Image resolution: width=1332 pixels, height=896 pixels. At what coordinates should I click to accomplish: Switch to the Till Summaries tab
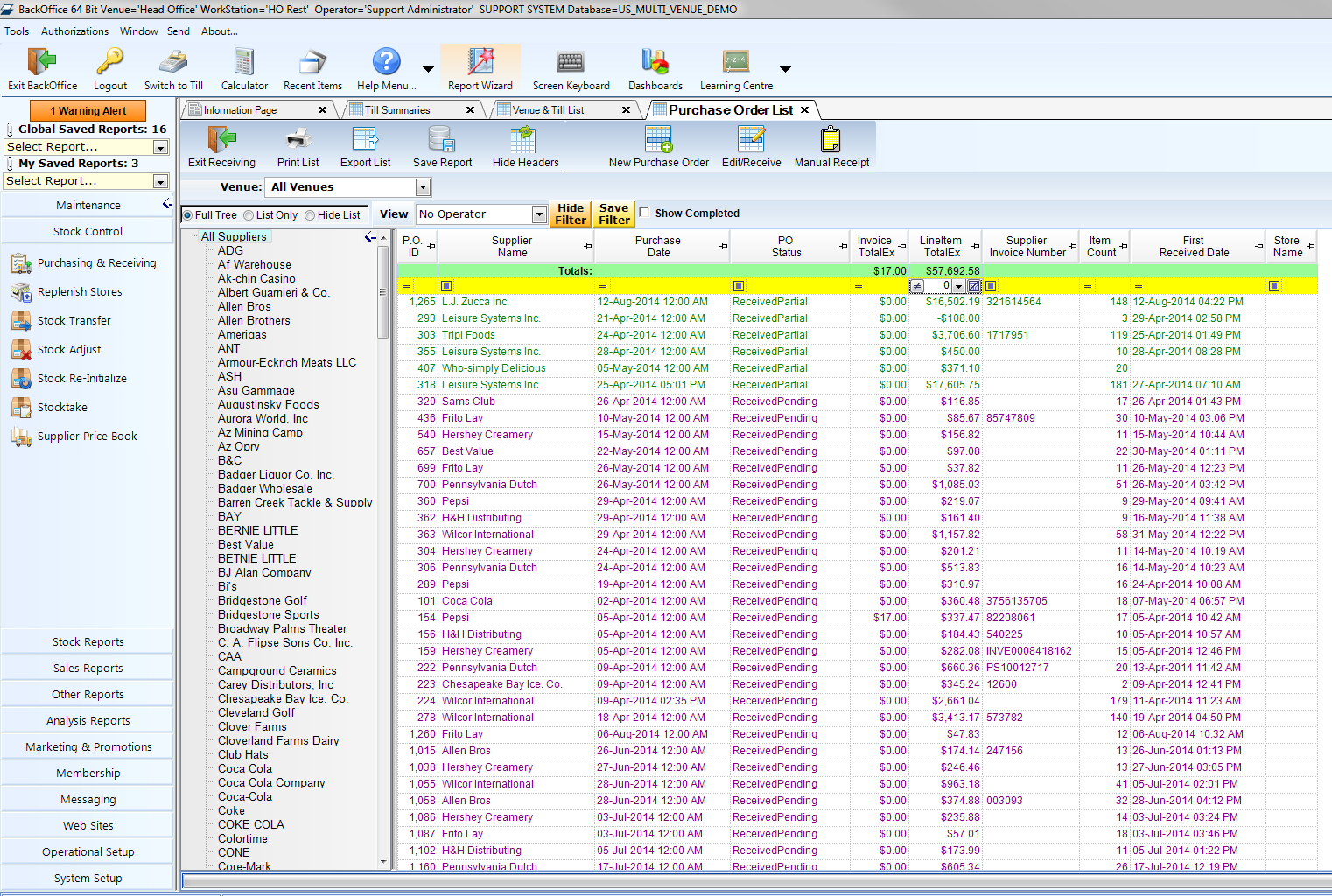pyautogui.click(x=397, y=110)
